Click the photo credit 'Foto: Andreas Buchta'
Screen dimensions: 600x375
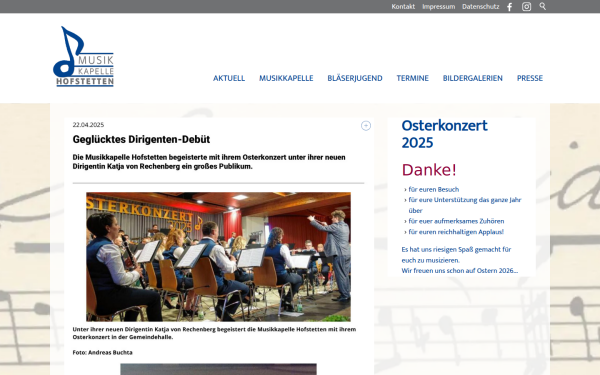click(103, 352)
